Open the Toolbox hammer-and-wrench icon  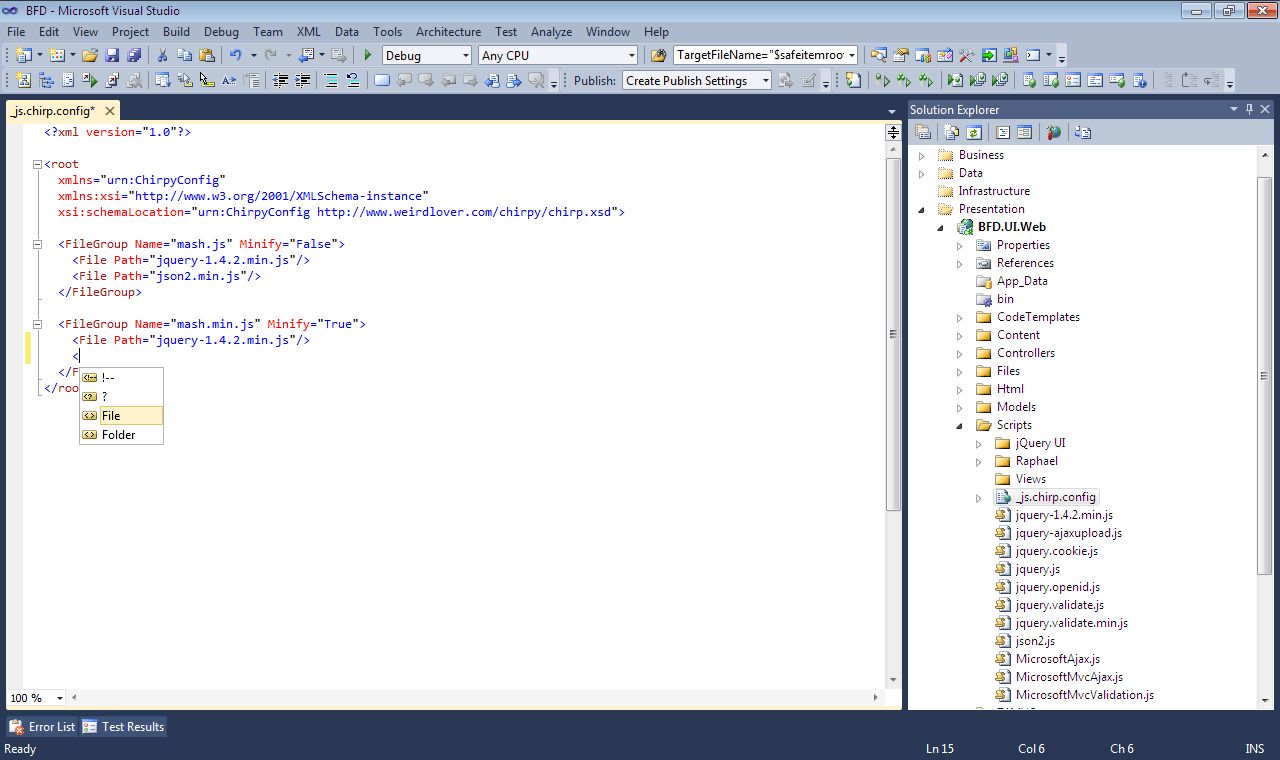coord(966,55)
